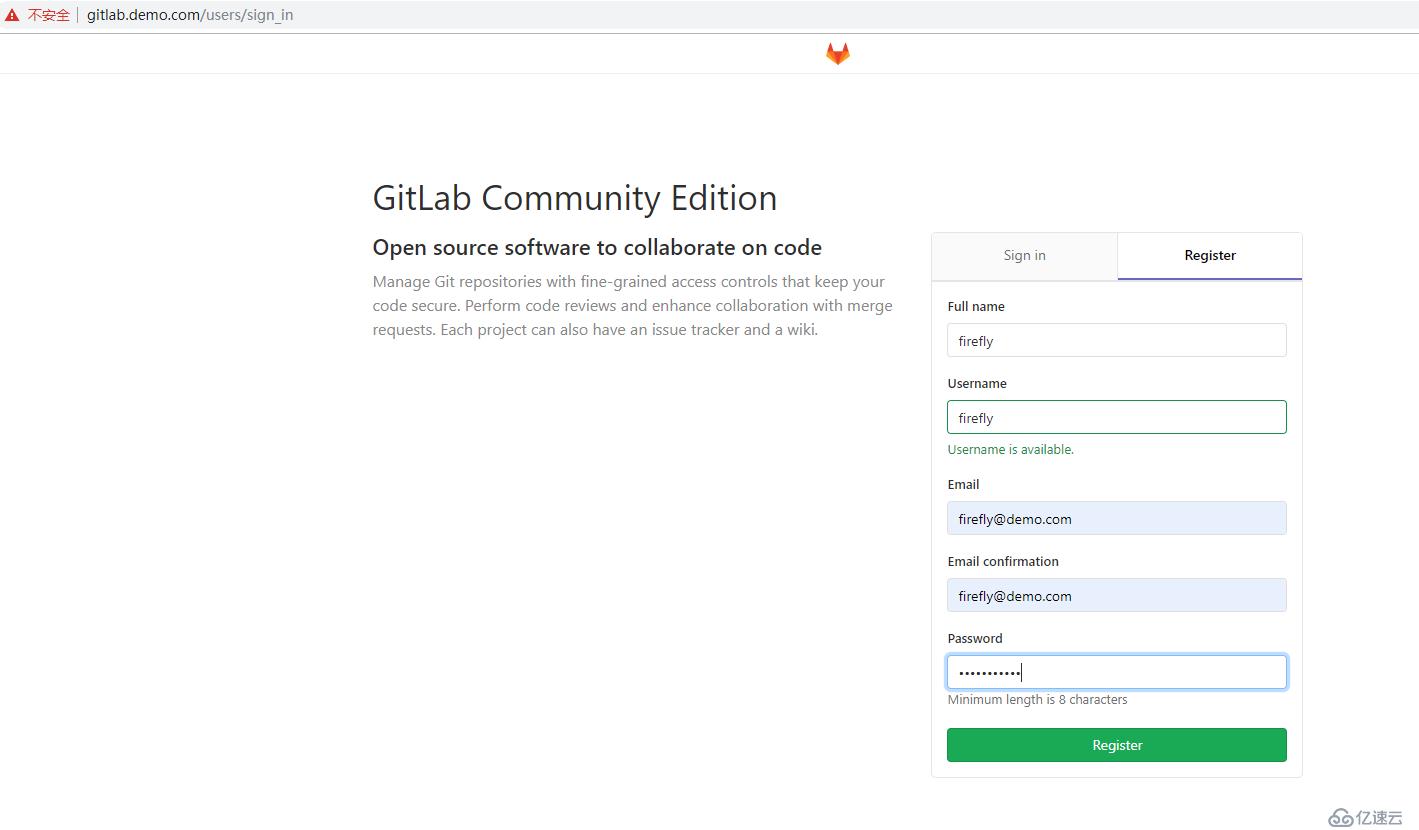Image resolution: width=1419 pixels, height=830 pixels.
Task: Click the 'Manage Git repositories' description paragraph
Action: click(x=632, y=306)
